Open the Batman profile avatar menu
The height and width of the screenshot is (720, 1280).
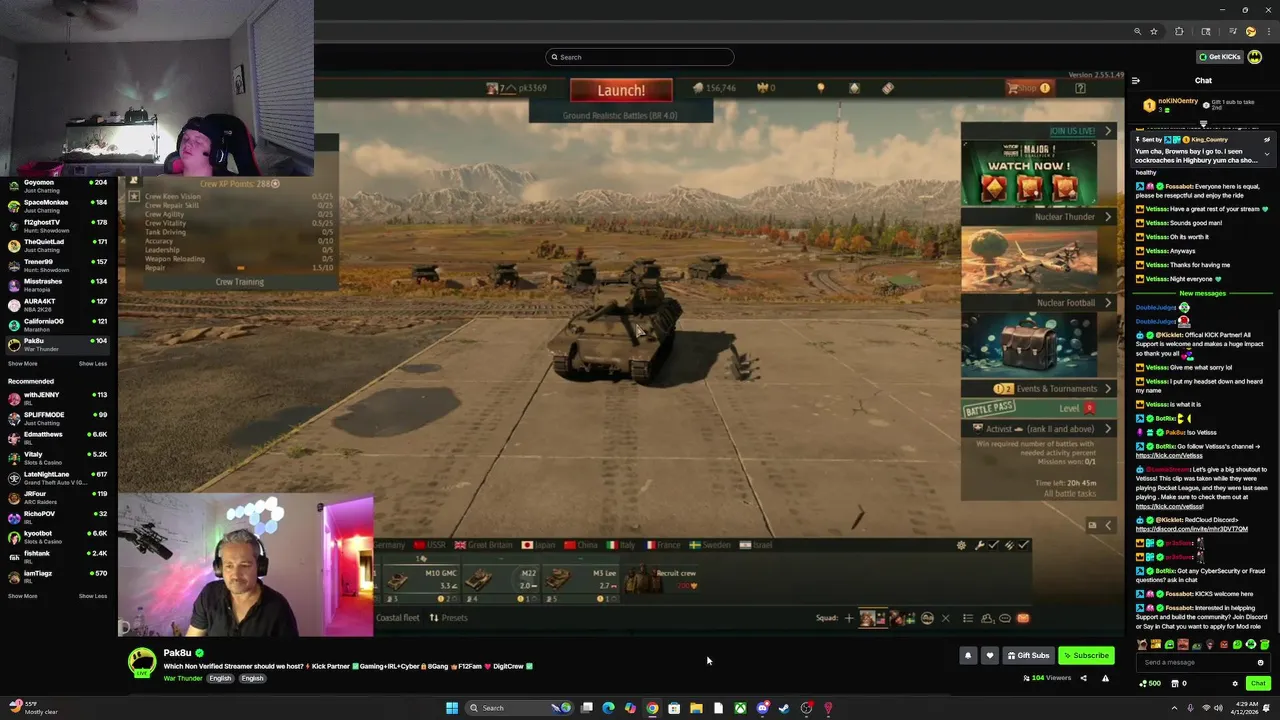click(1254, 57)
